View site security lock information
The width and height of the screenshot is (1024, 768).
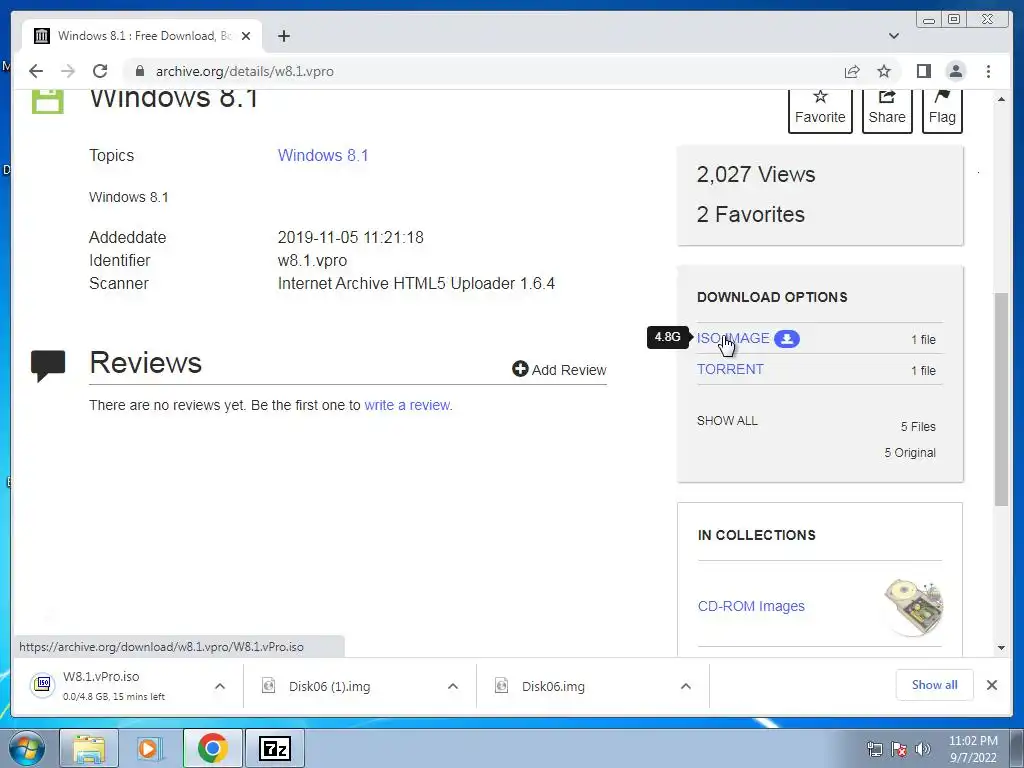139,71
